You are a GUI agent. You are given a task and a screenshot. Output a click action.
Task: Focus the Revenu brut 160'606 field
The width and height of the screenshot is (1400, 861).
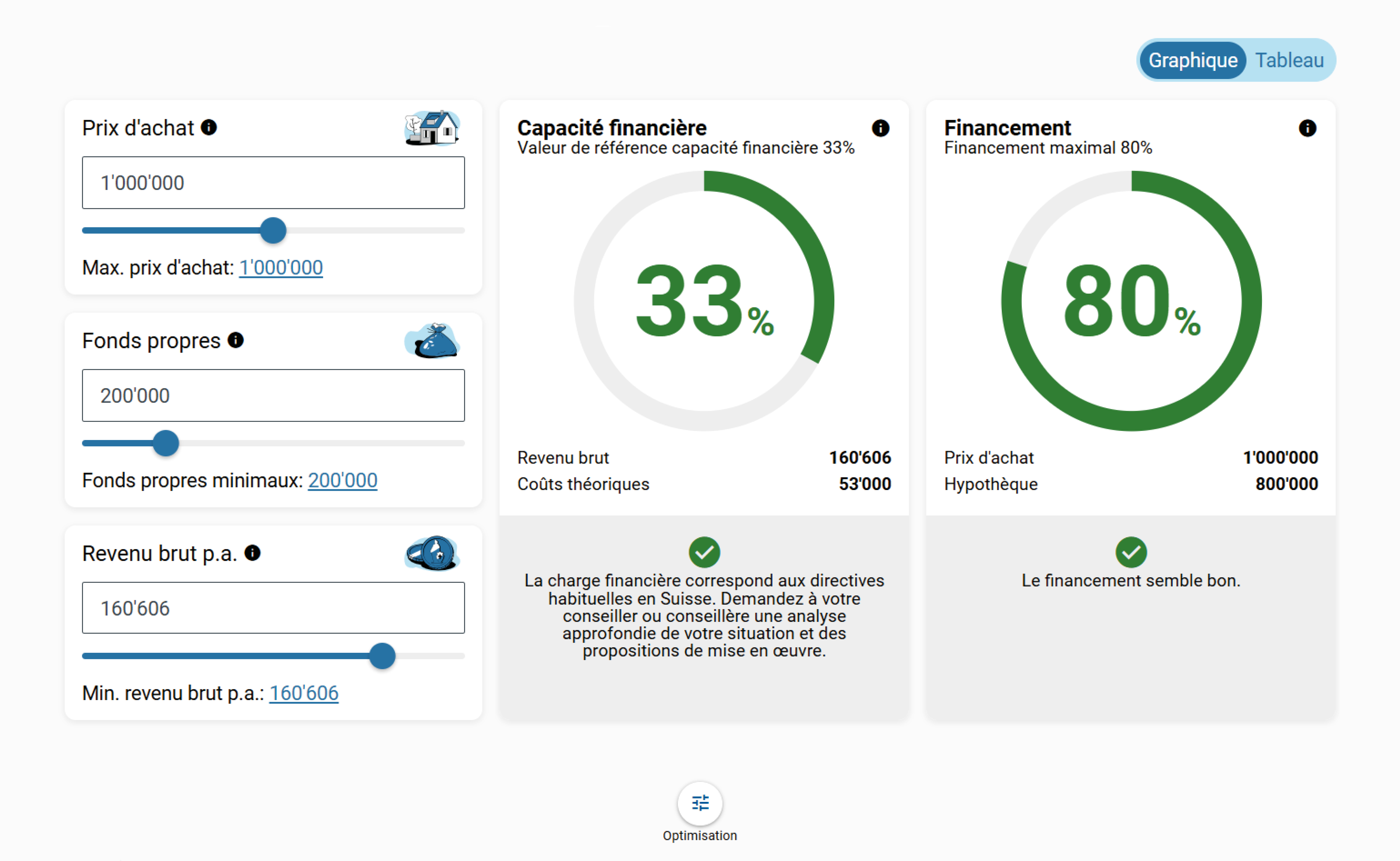click(x=273, y=608)
